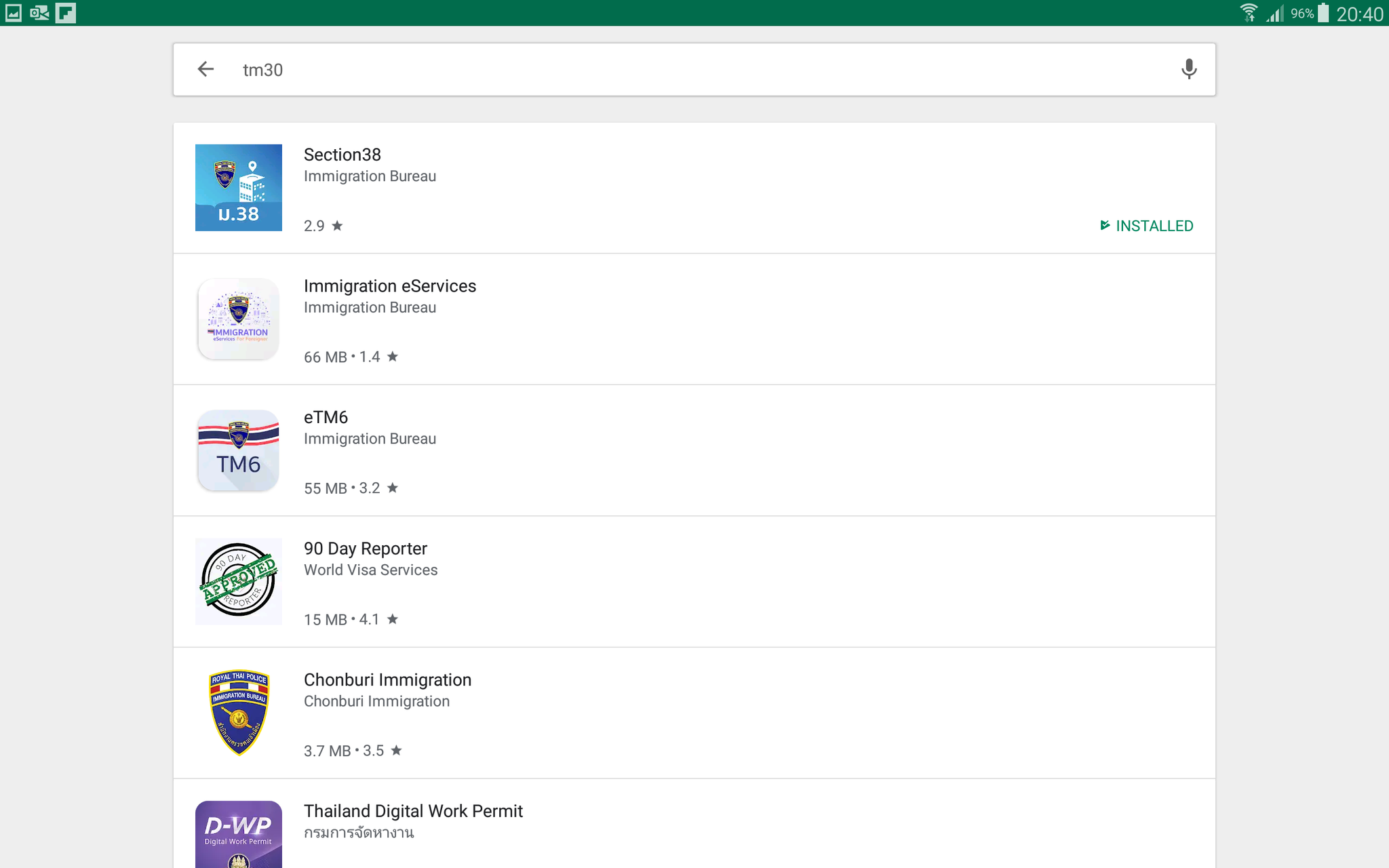
Task: Open 90 Day Reporter app icon
Action: [x=239, y=581]
